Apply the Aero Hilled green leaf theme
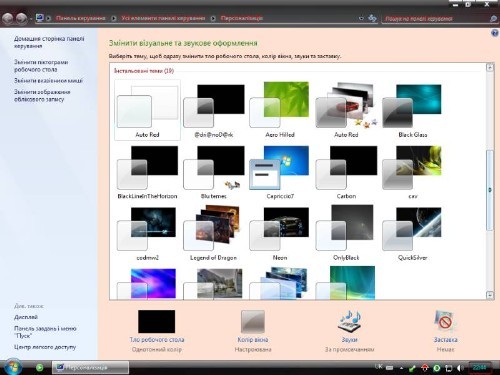The width and height of the screenshot is (500, 375). pyautogui.click(x=280, y=110)
